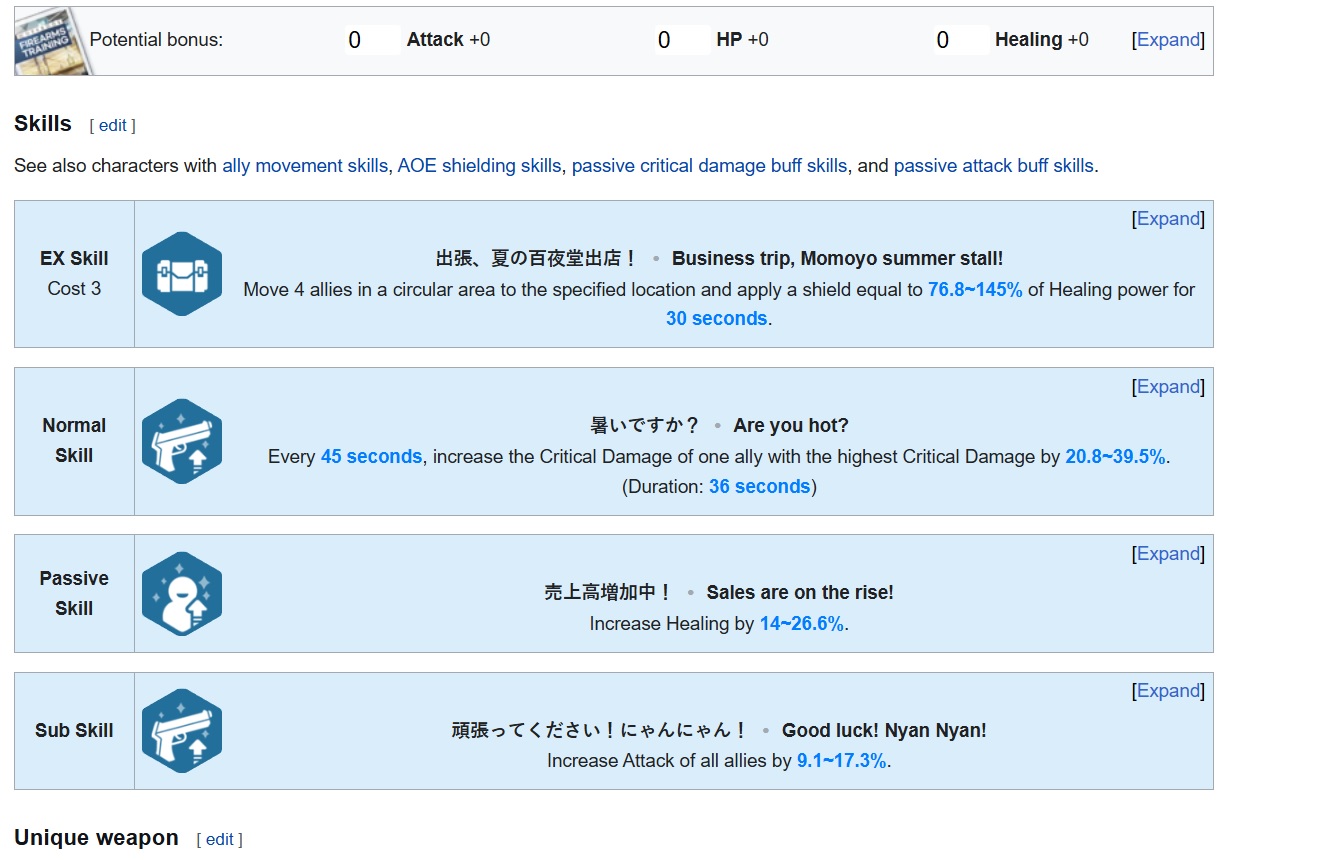Click the Passive Skill person buff icon
This screenshot has width=1327, height=860.
click(182, 594)
